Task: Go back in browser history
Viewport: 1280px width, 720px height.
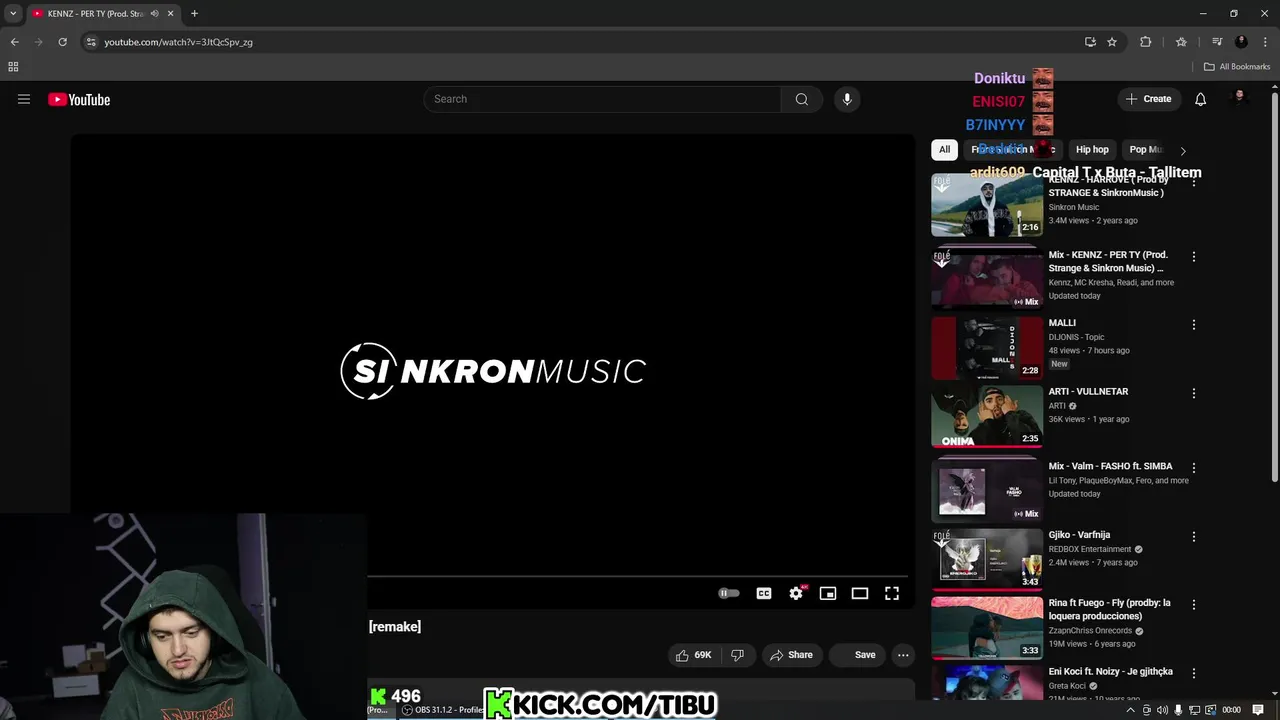Action: pos(14,42)
